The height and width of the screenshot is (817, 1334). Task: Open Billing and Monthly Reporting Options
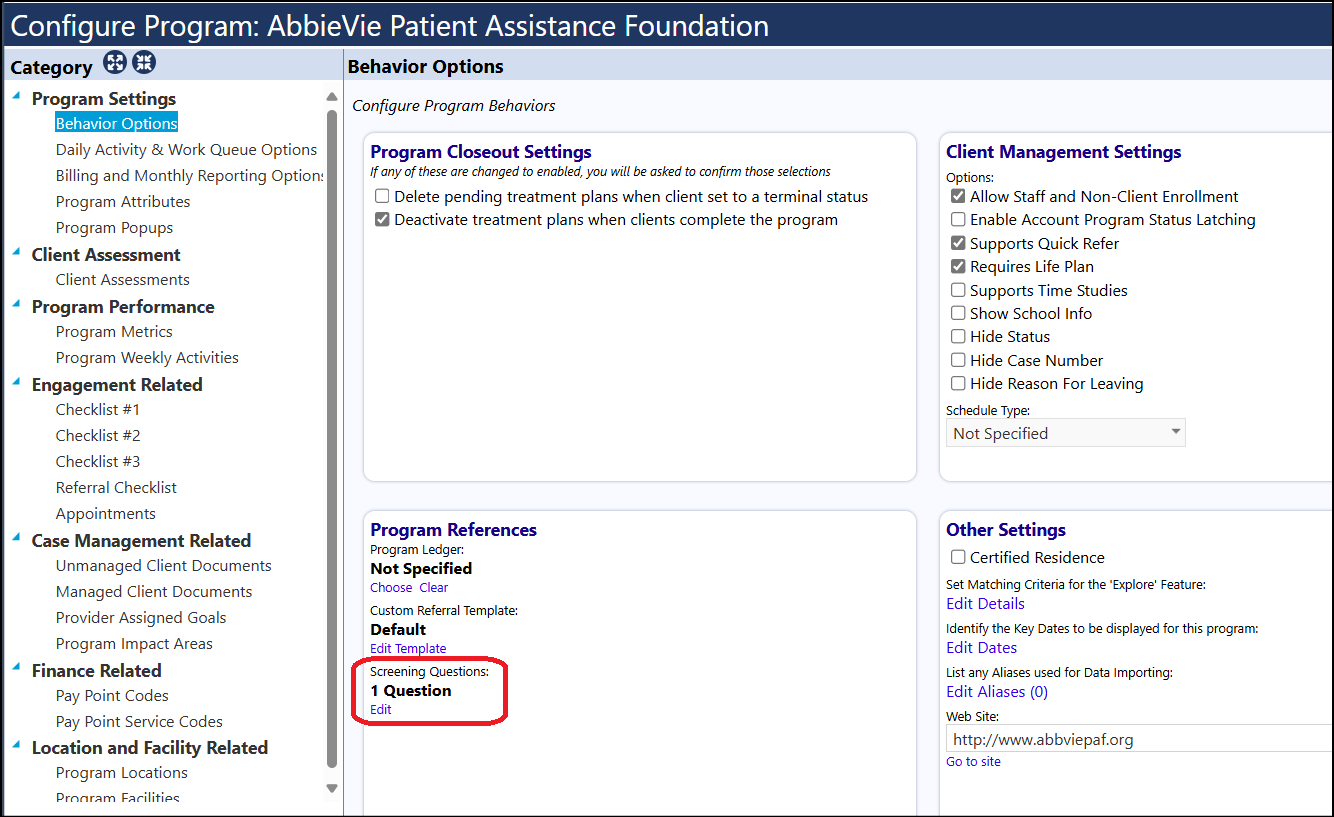click(x=190, y=175)
